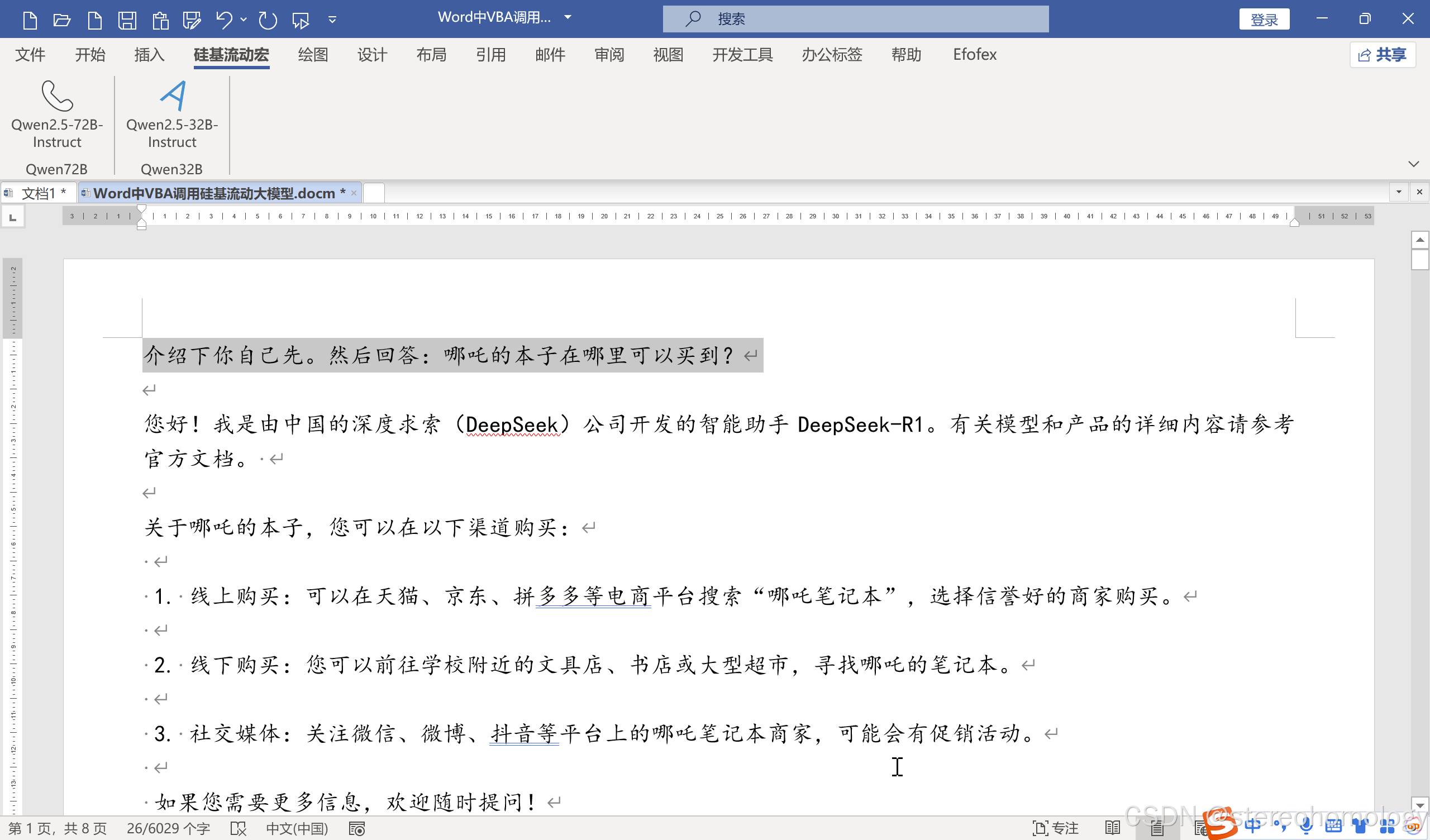Switch to Print Layout view
The height and width of the screenshot is (840, 1430).
[1157, 829]
